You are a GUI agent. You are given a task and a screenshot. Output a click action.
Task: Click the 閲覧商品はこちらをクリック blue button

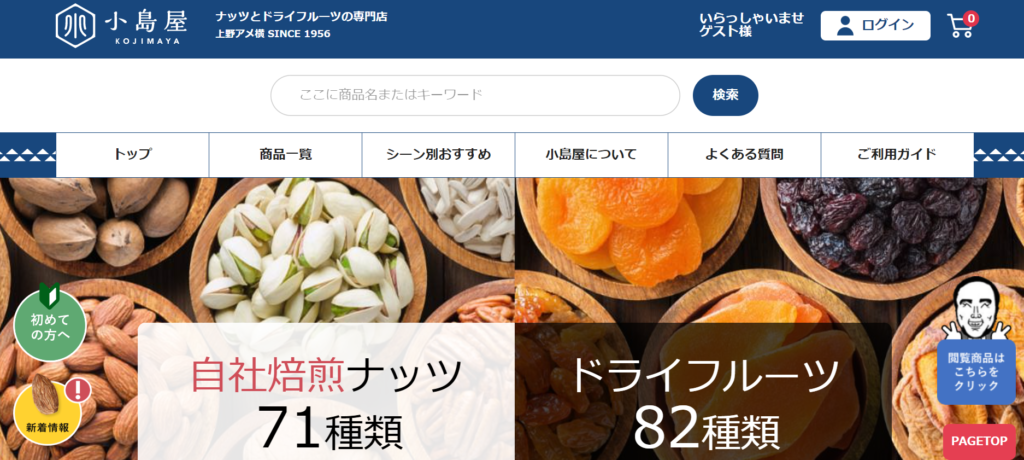pyautogui.click(x=976, y=372)
